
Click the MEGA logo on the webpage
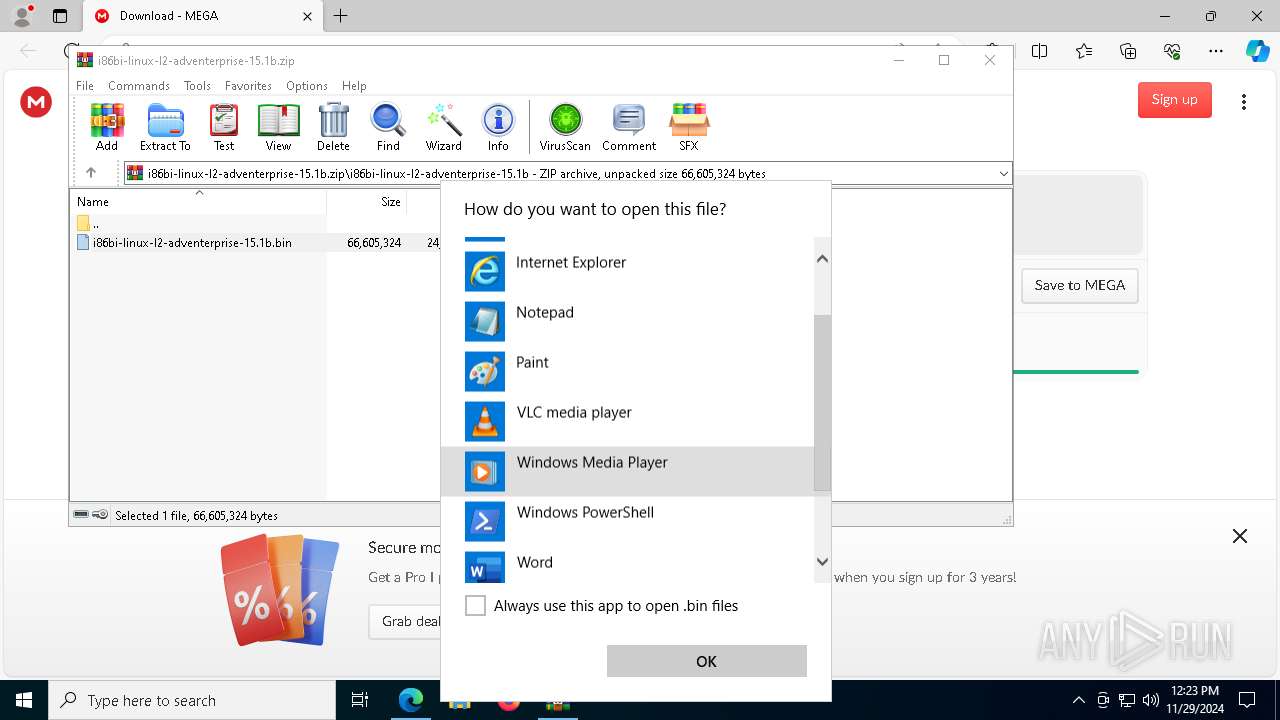[36, 101]
